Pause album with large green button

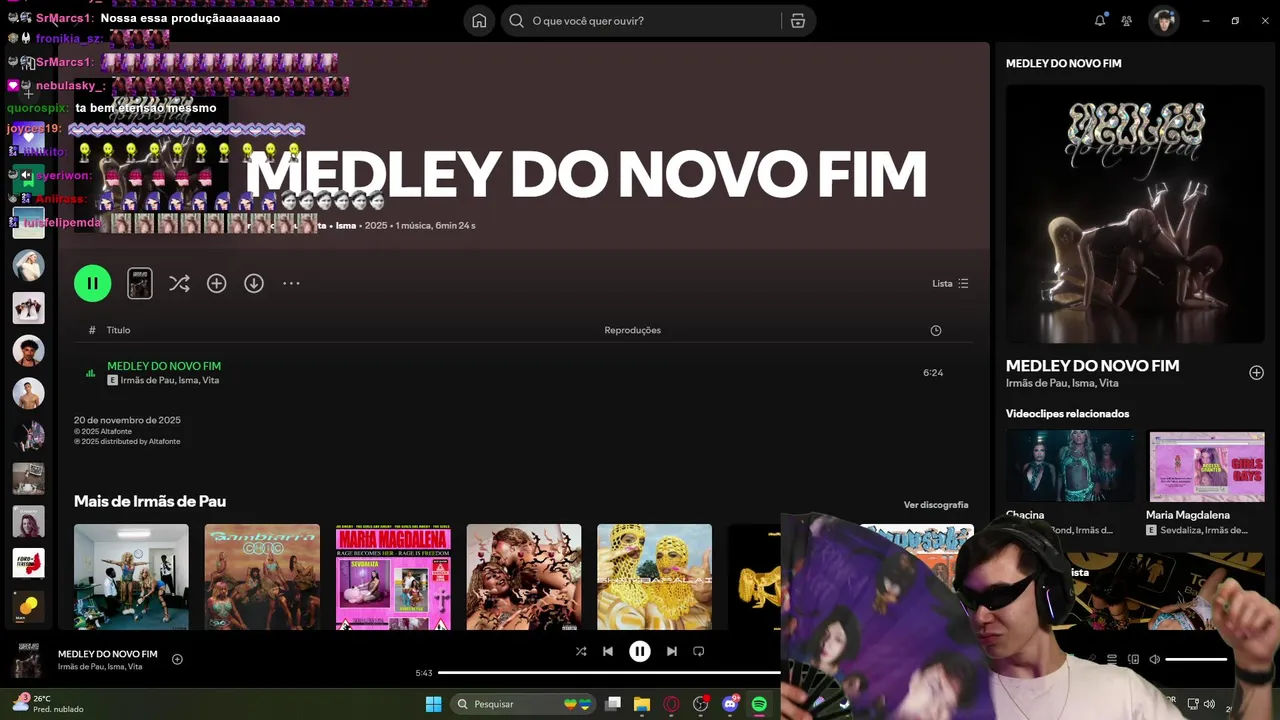[92, 283]
